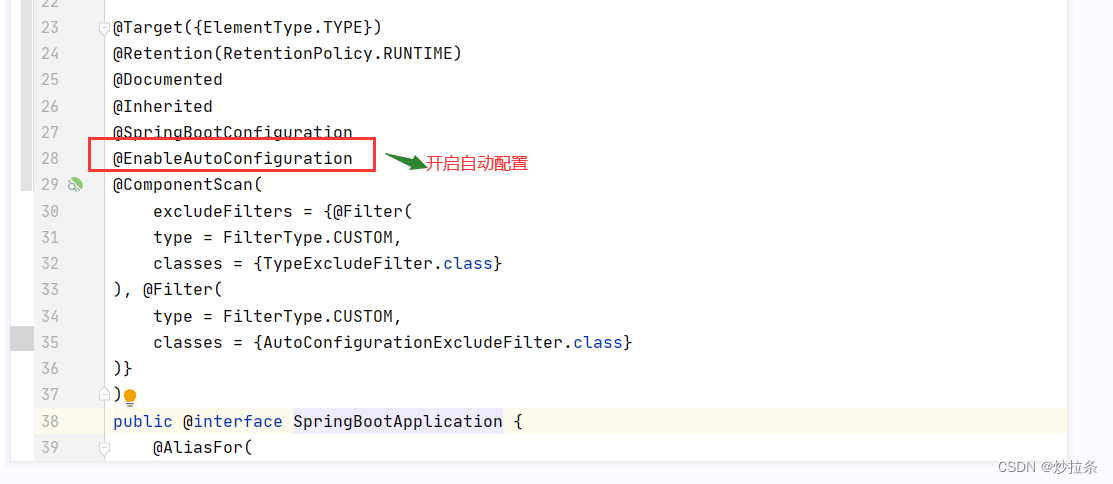Click the public keyword on line 38
Screen dimensions: 1113x484
click(143, 422)
